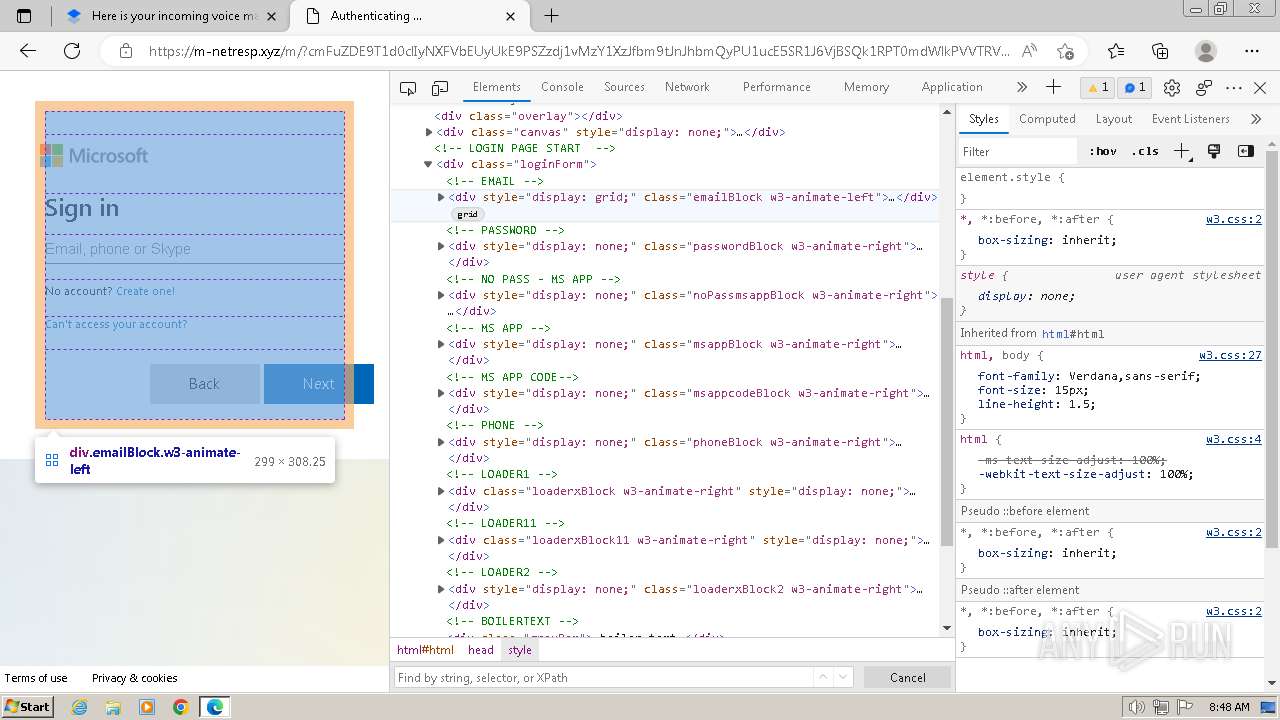This screenshot has height=720, width=1280.
Task: Click the new style rule plus icon
Action: point(1183,151)
